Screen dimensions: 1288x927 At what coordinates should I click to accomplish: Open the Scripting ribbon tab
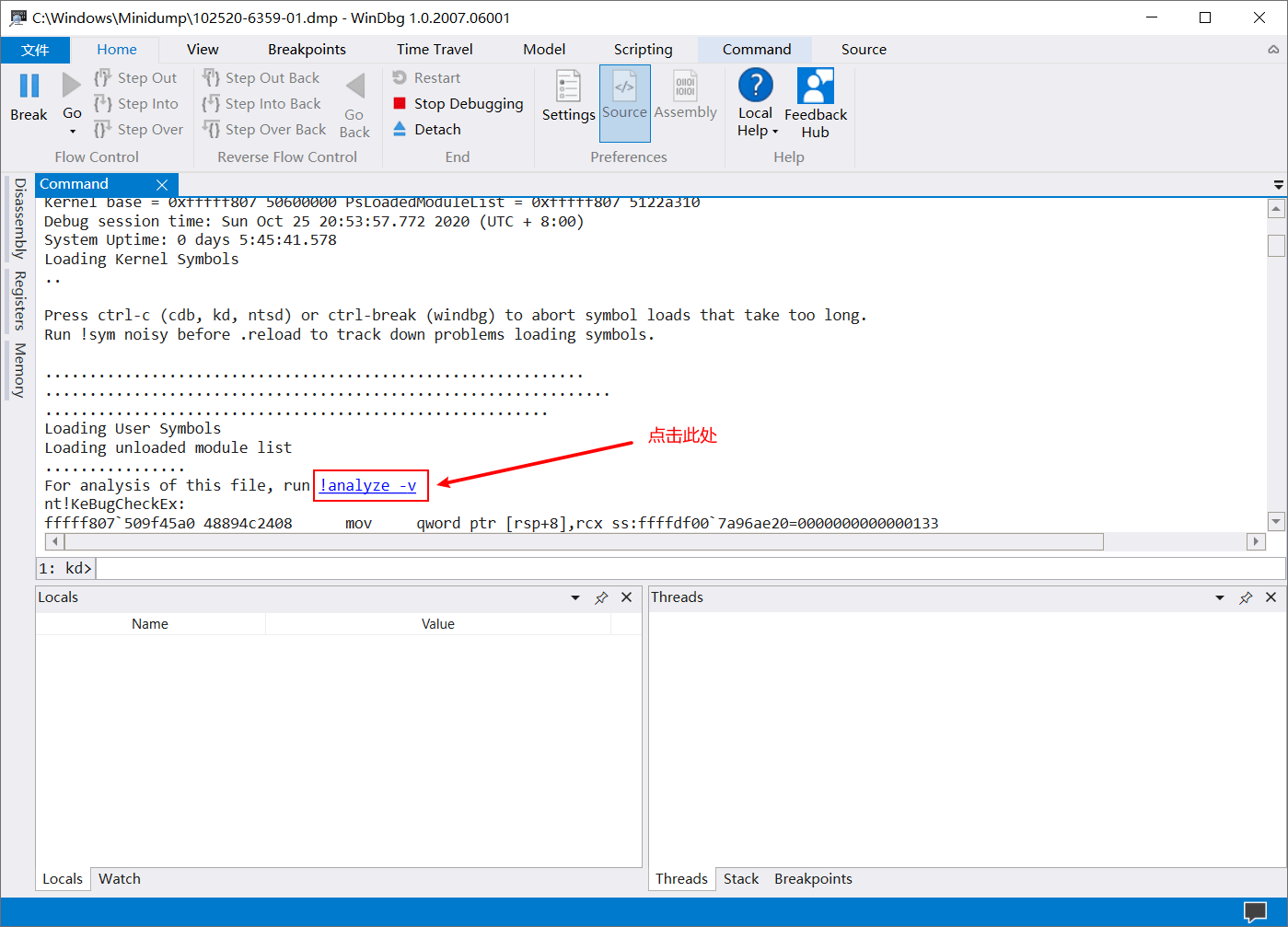point(643,50)
